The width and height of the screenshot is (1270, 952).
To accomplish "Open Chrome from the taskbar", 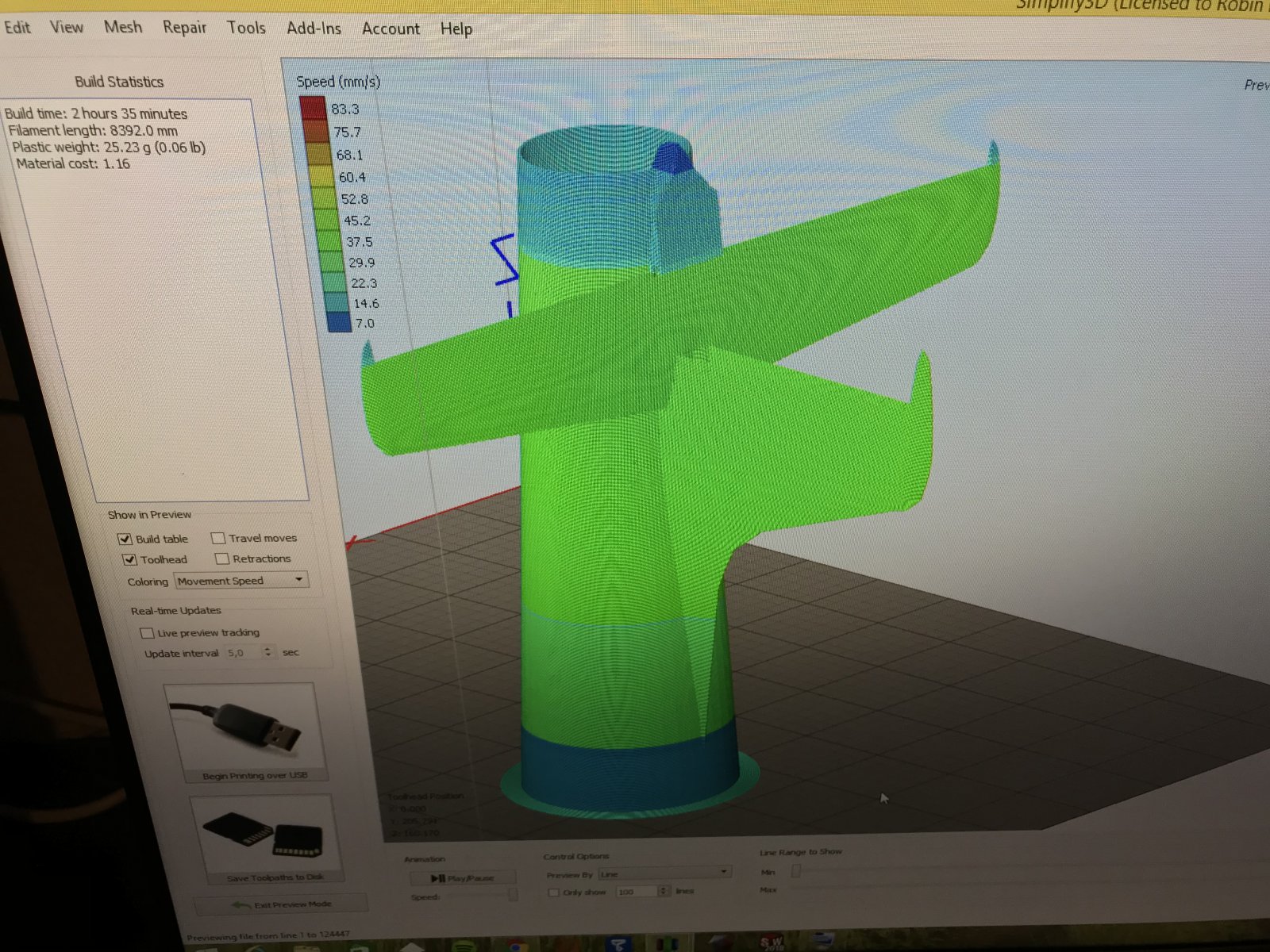I will coord(518,946).
